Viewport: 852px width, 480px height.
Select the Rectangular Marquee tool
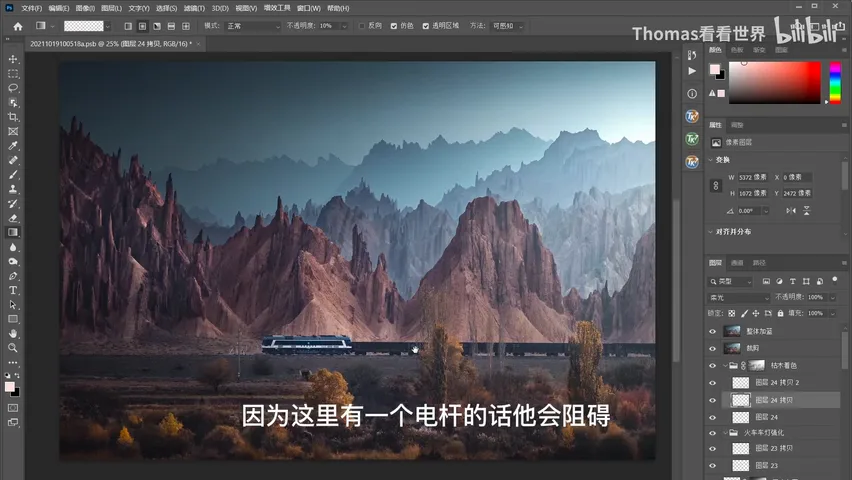coord(13,73)
